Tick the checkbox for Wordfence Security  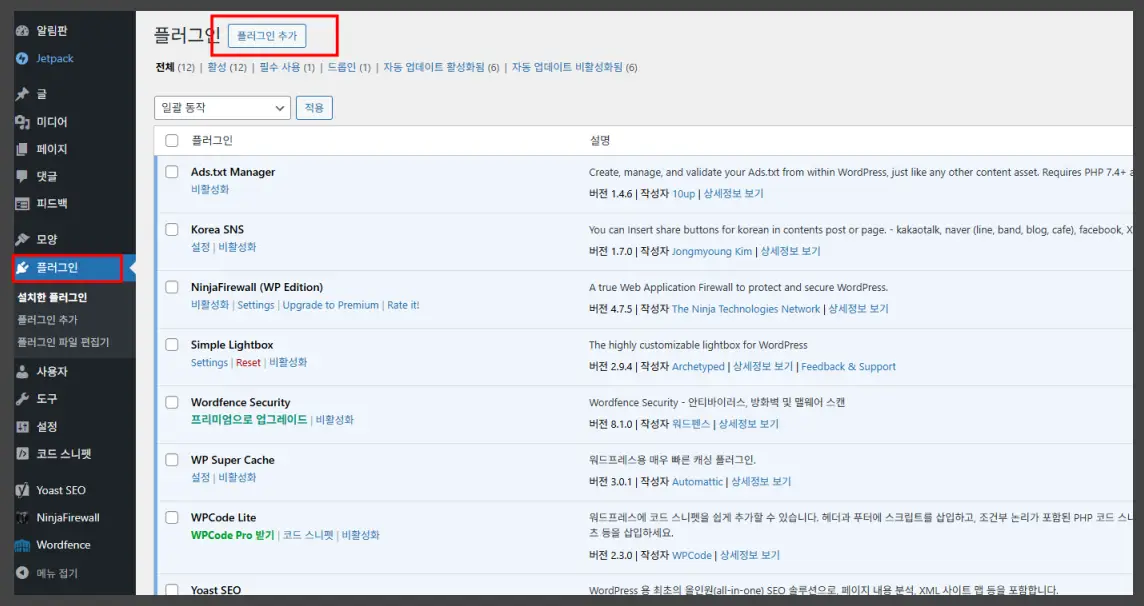(x=172, y=403)
